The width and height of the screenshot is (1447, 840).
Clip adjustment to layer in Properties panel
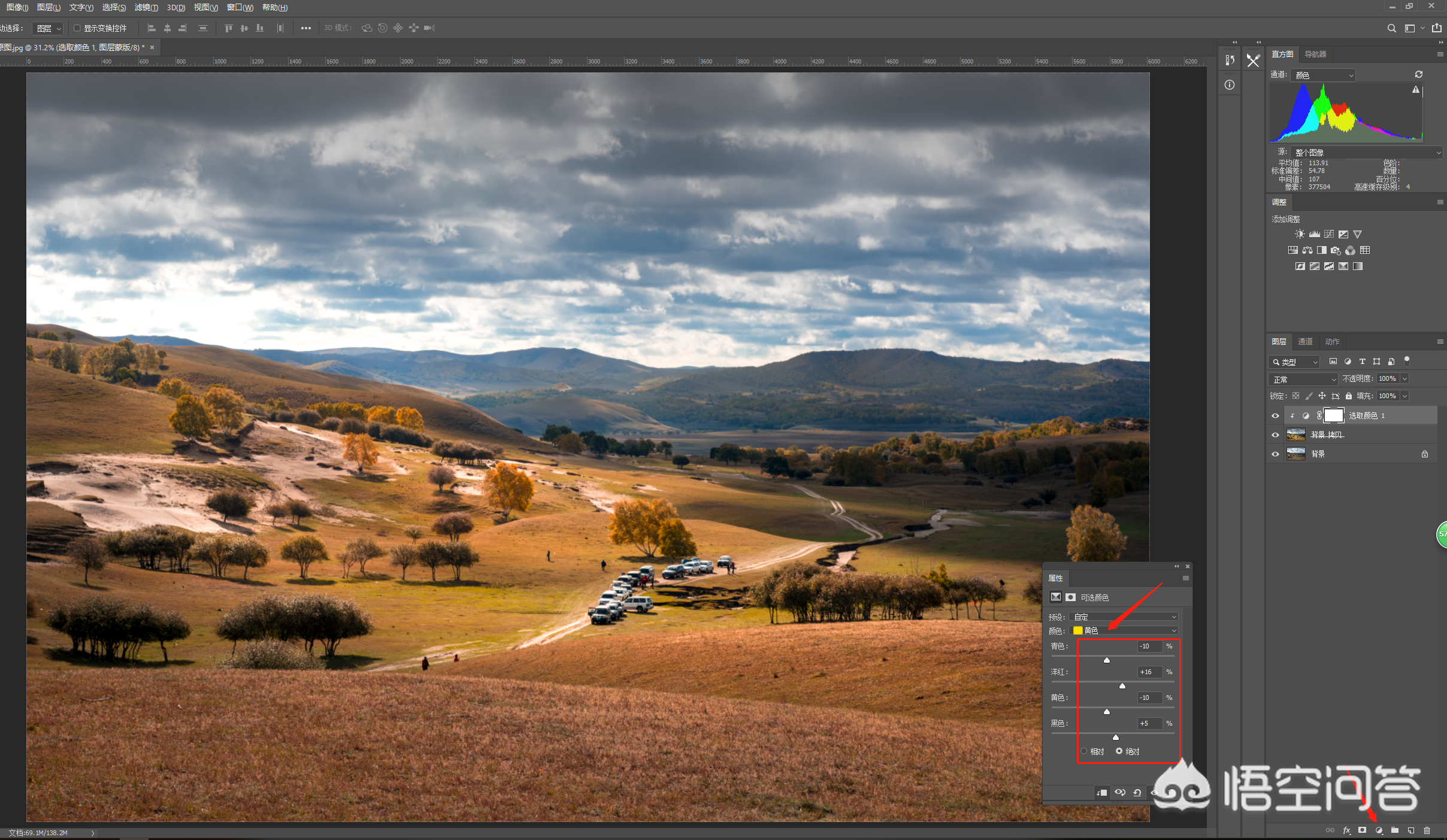pyautogui.click(x=1101, y=793)
